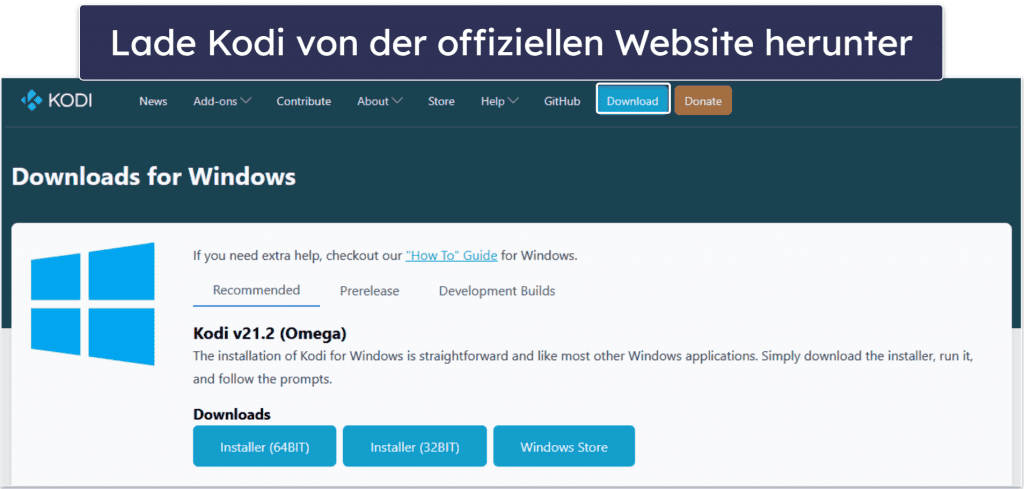1024x489 pixels.
Task: Click the highlighted Download button
Action: click(633, 99)
